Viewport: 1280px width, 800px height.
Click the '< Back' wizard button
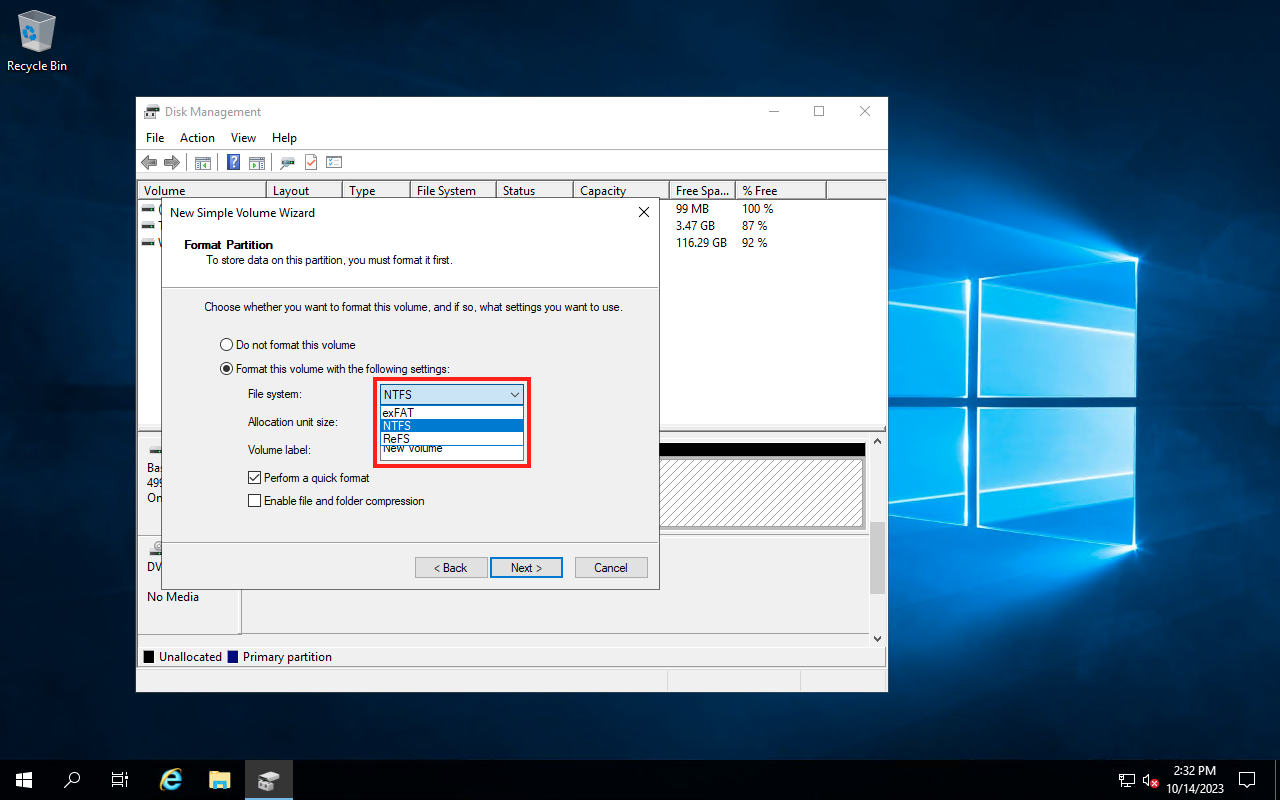(451, 568)
